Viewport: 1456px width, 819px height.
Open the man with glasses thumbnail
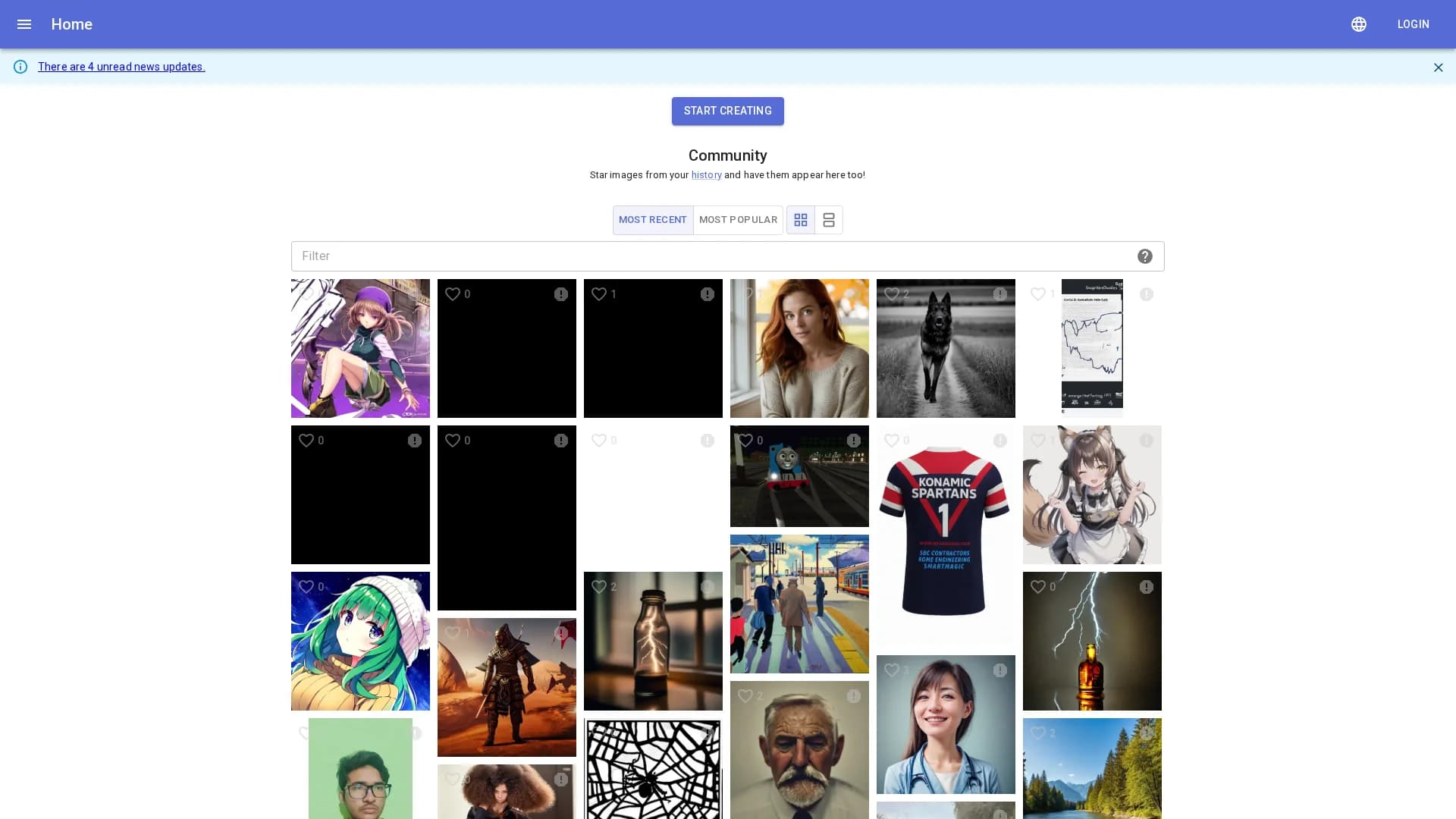coord(360,769)
